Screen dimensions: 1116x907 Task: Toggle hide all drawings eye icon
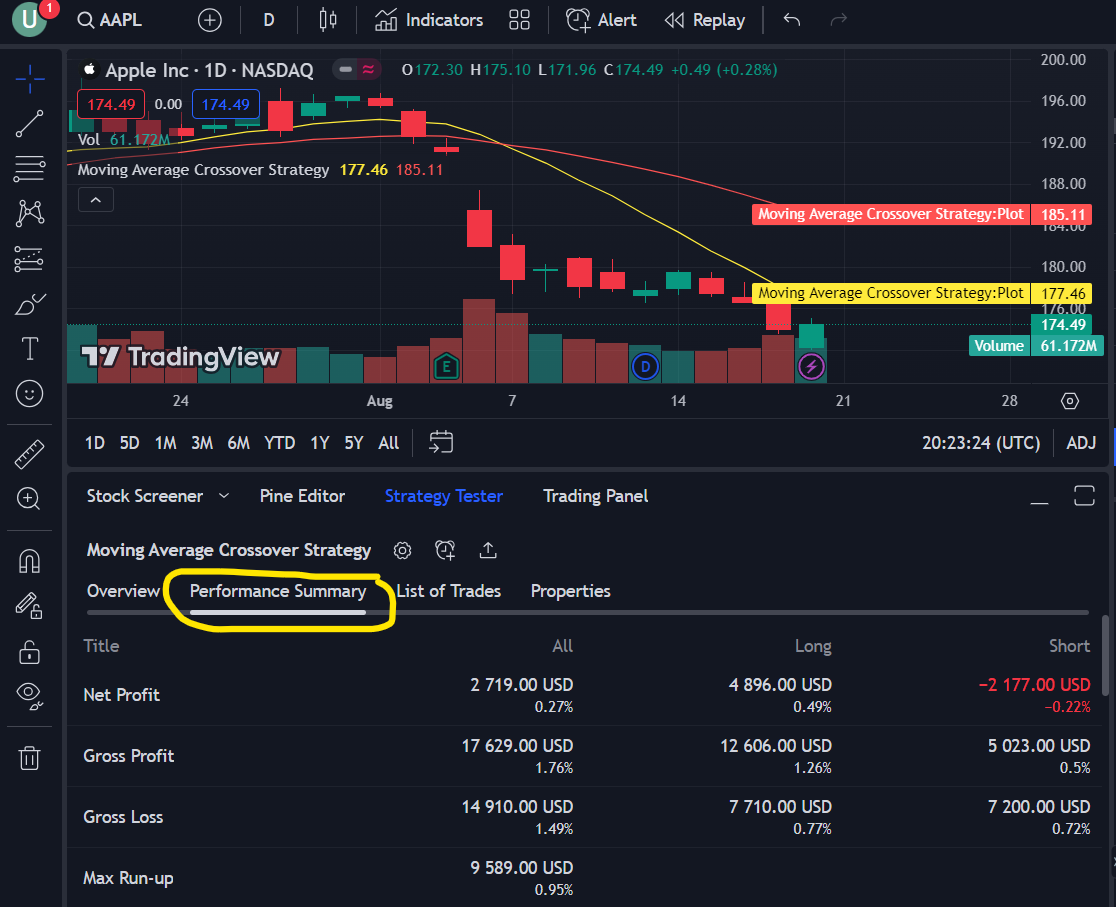point(29,696)
